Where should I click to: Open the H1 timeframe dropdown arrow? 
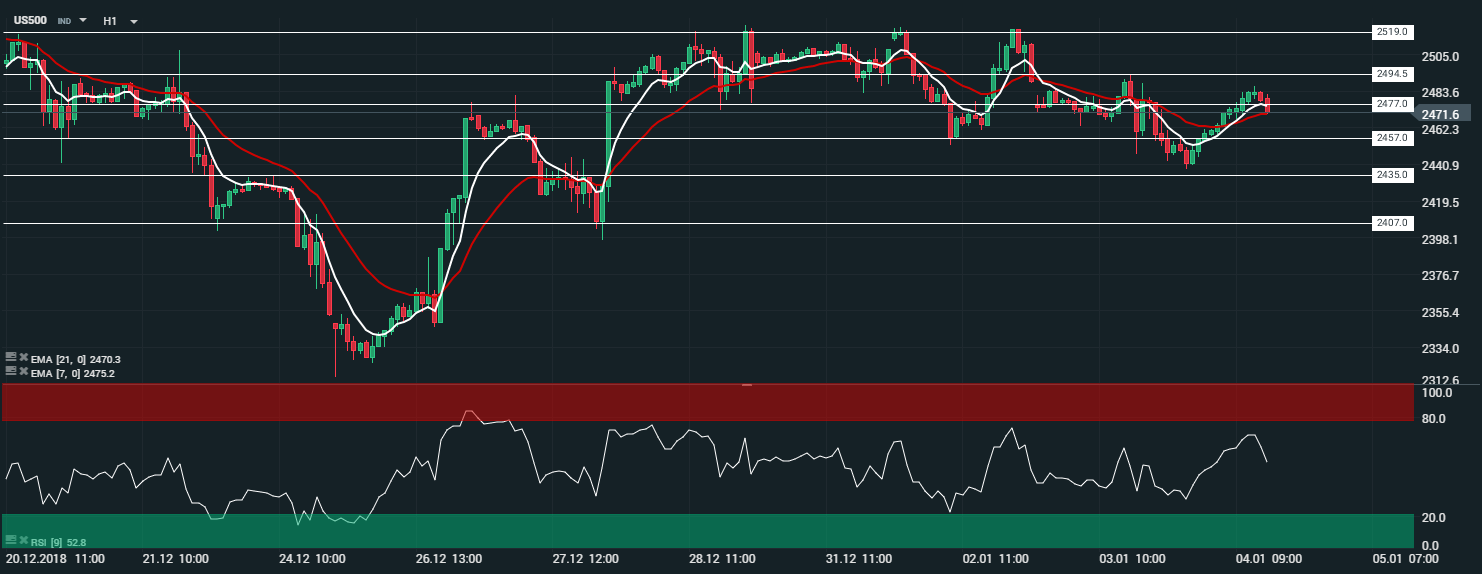[x=134, y=21]
